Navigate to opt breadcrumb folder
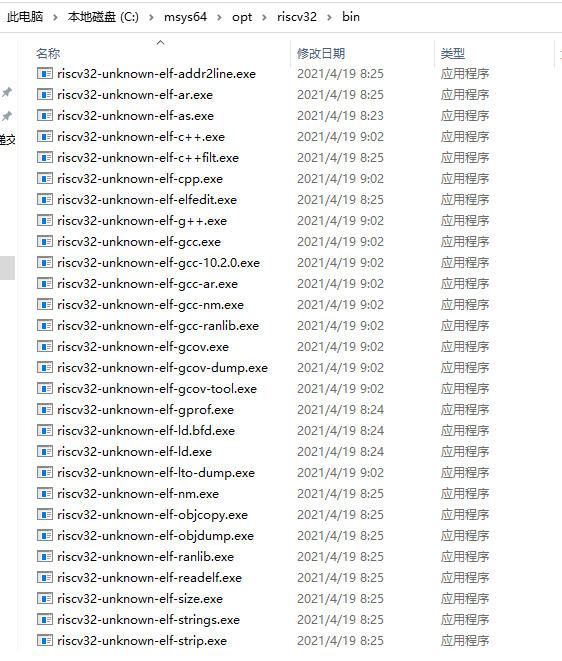562x661 pixels. coord(242,17)
